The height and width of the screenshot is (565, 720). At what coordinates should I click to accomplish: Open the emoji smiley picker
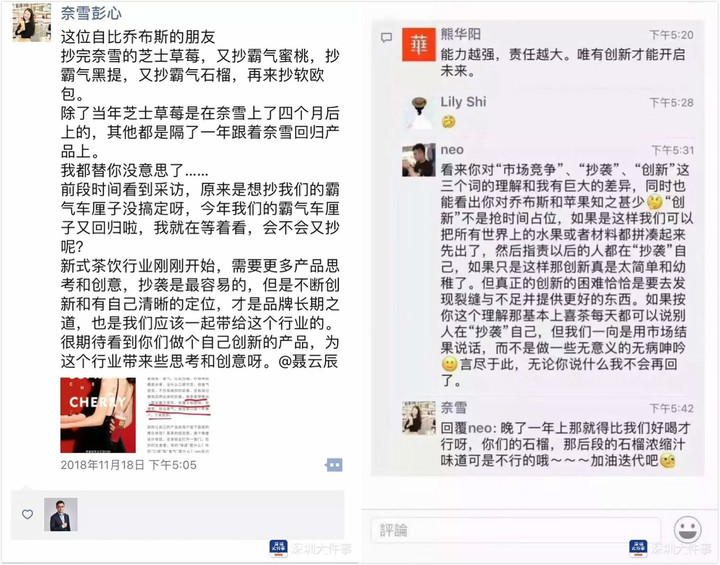point(687,530)
